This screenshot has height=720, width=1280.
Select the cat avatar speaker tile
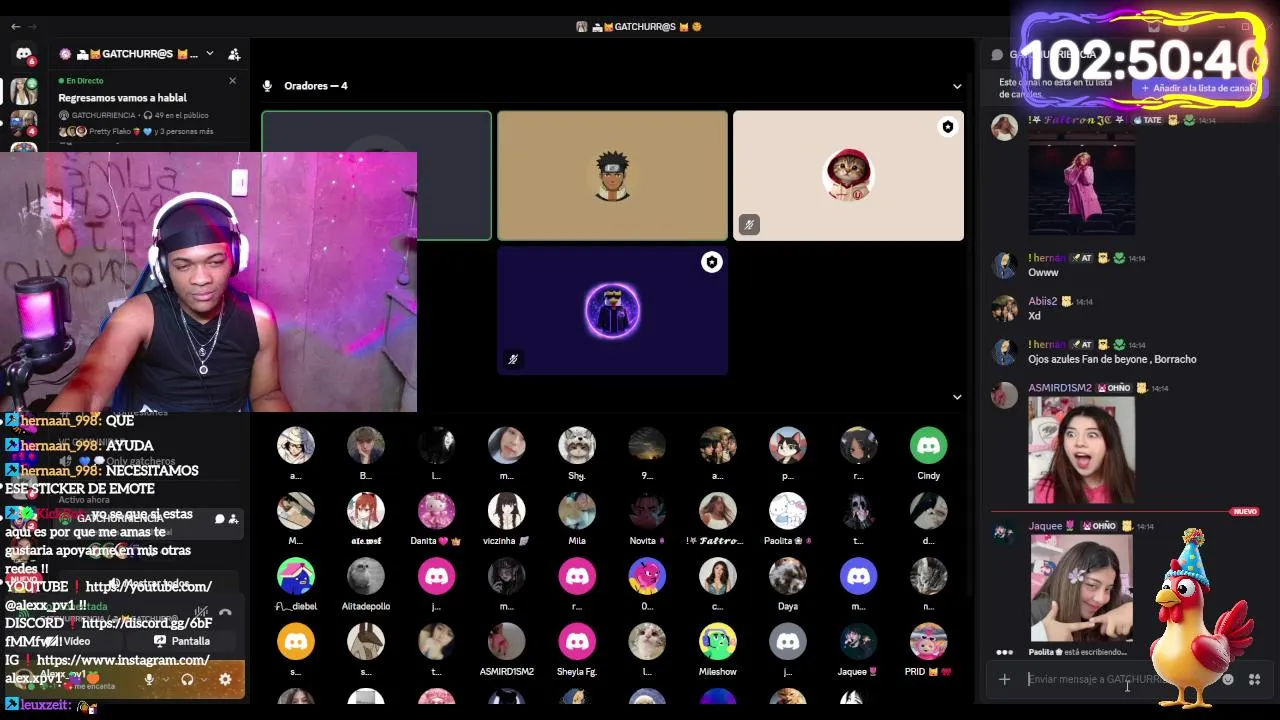(848, 176)
